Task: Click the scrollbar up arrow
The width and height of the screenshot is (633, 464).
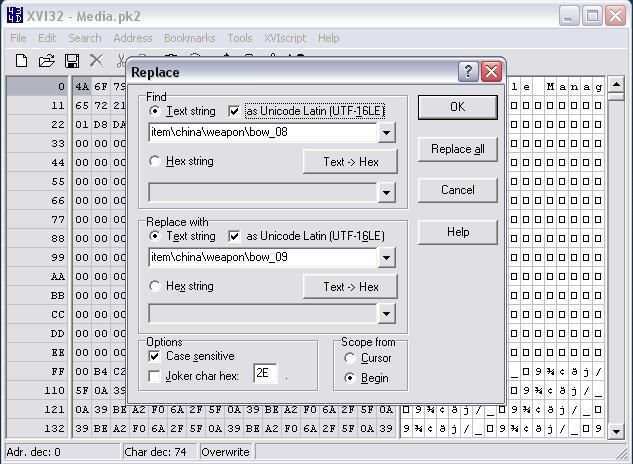Action: click(x=616, y=84)
